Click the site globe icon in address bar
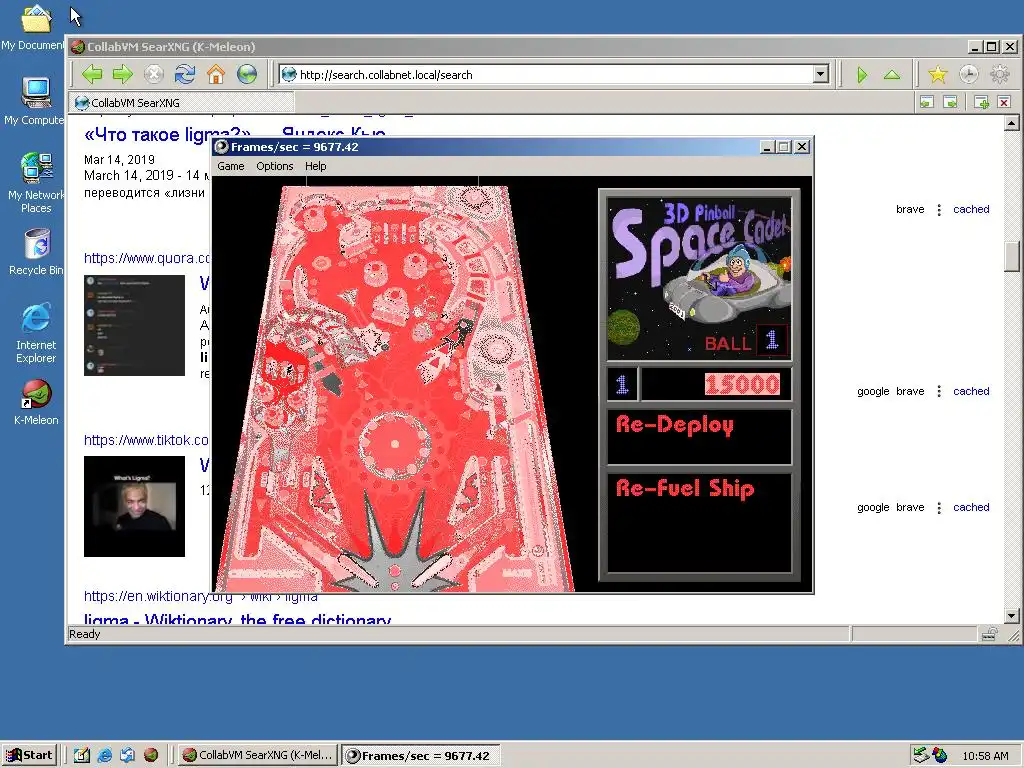Viewport: 1024px width, 768px height. pos(289,74)
